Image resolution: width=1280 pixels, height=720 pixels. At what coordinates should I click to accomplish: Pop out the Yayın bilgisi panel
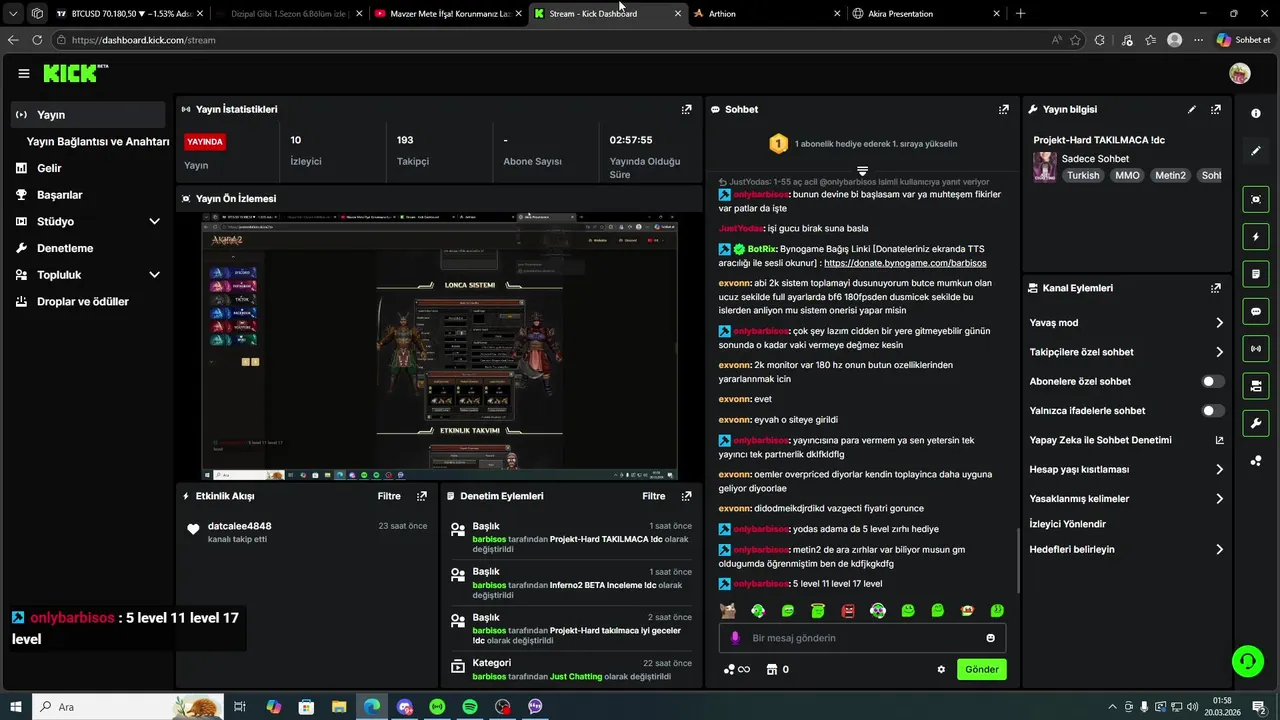(1216, 109)
